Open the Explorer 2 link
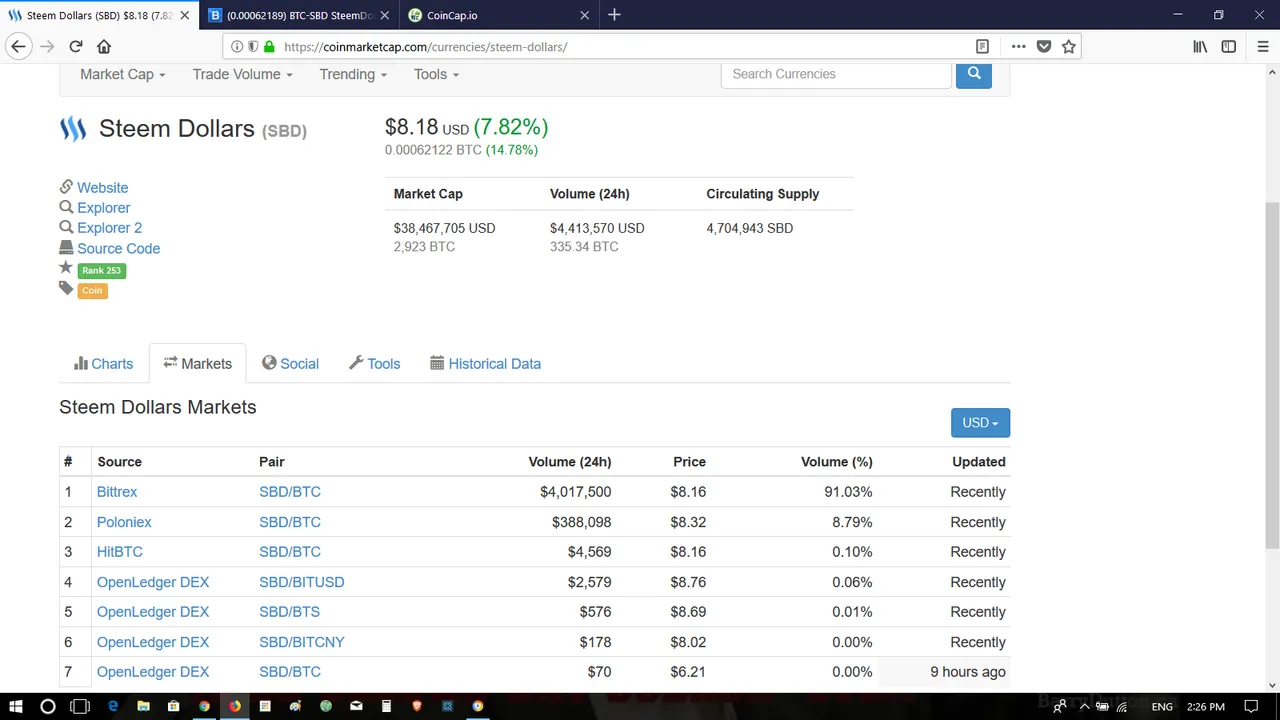 click(109, 228)
